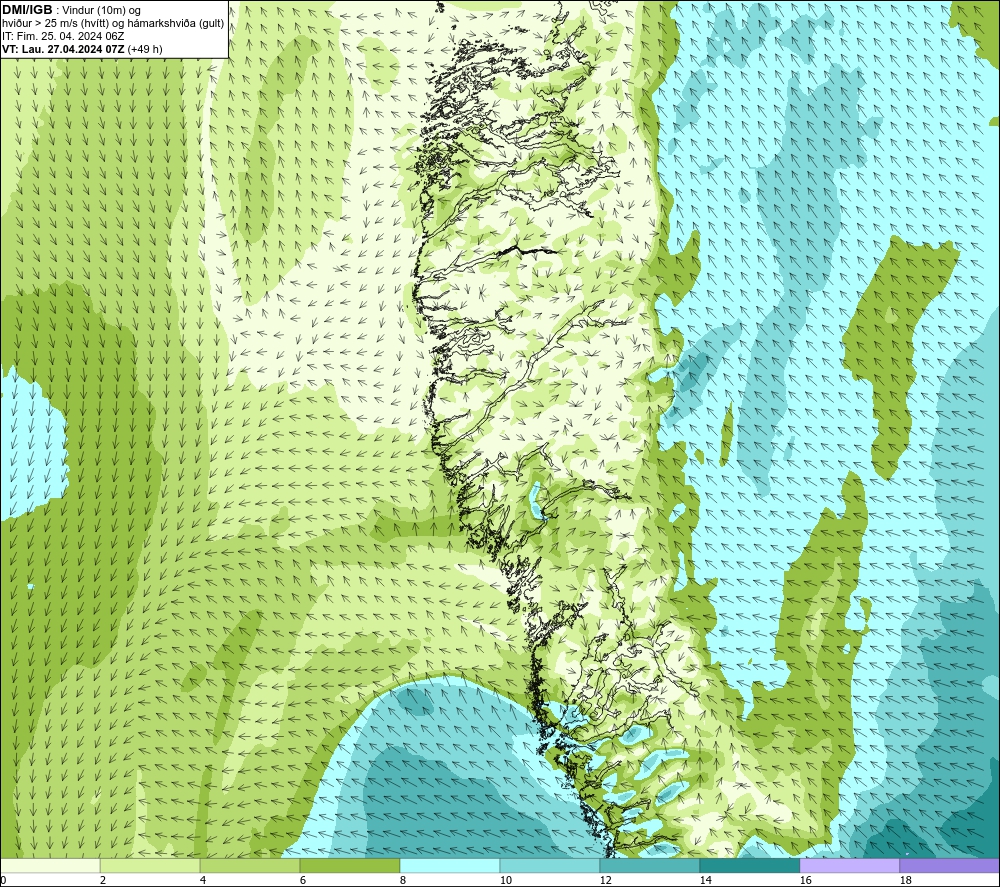Image resolution: width=1000 pixels, height=887 pixels.
Task: Click the legend scale label '12'
Action: 605,881
